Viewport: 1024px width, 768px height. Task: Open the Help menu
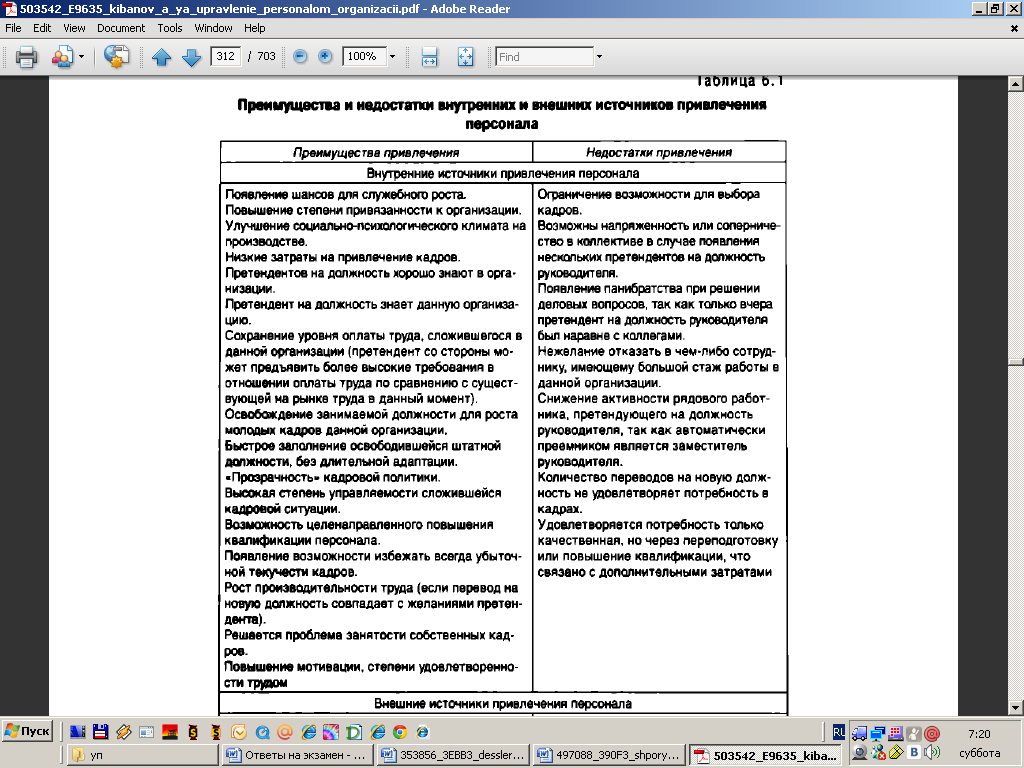[x=255, y=28]
